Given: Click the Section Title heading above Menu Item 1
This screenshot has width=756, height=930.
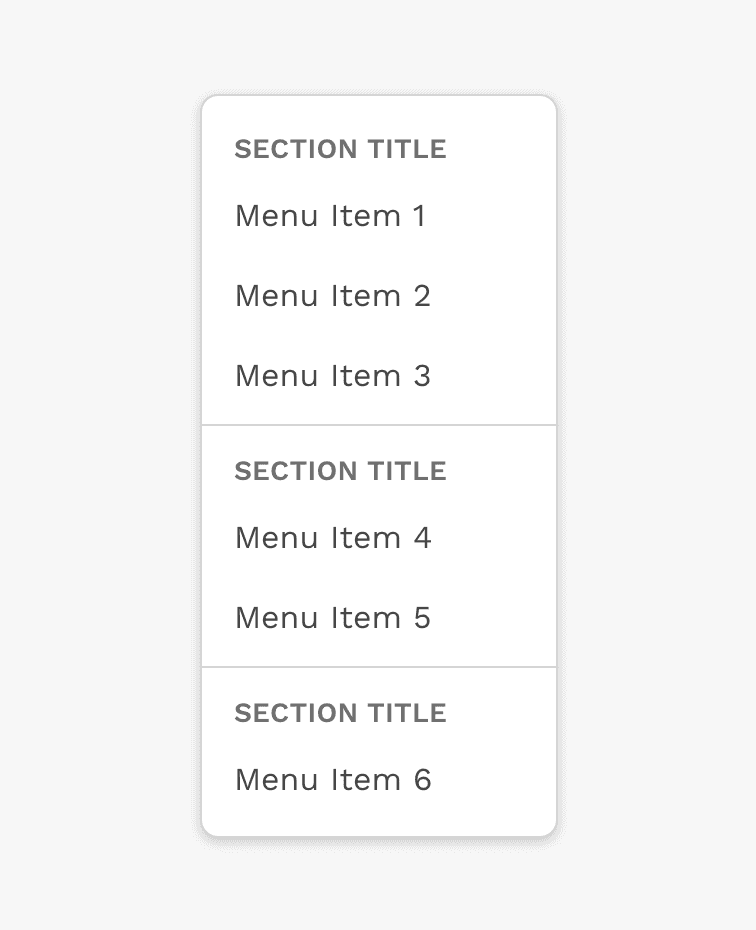Looking at the screenshot, I should (x=340, y=149).
